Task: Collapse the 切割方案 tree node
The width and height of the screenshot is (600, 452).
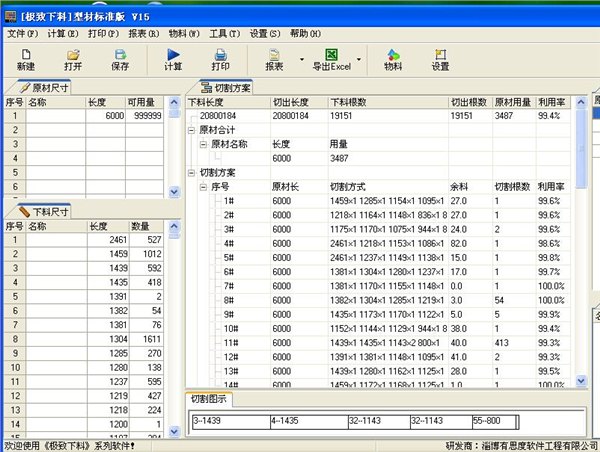Action: 191,173
